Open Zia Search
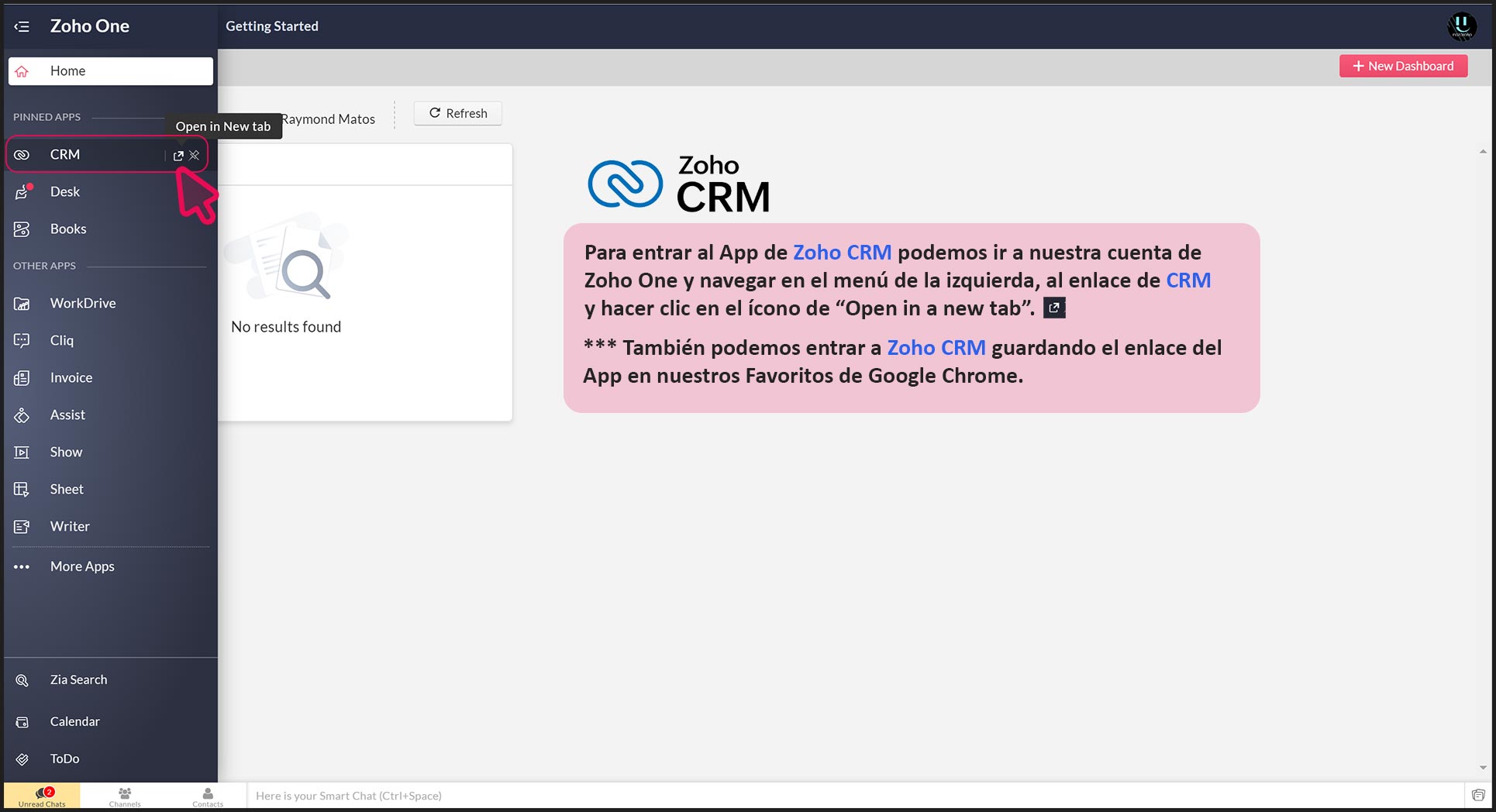 pos(78,680)
